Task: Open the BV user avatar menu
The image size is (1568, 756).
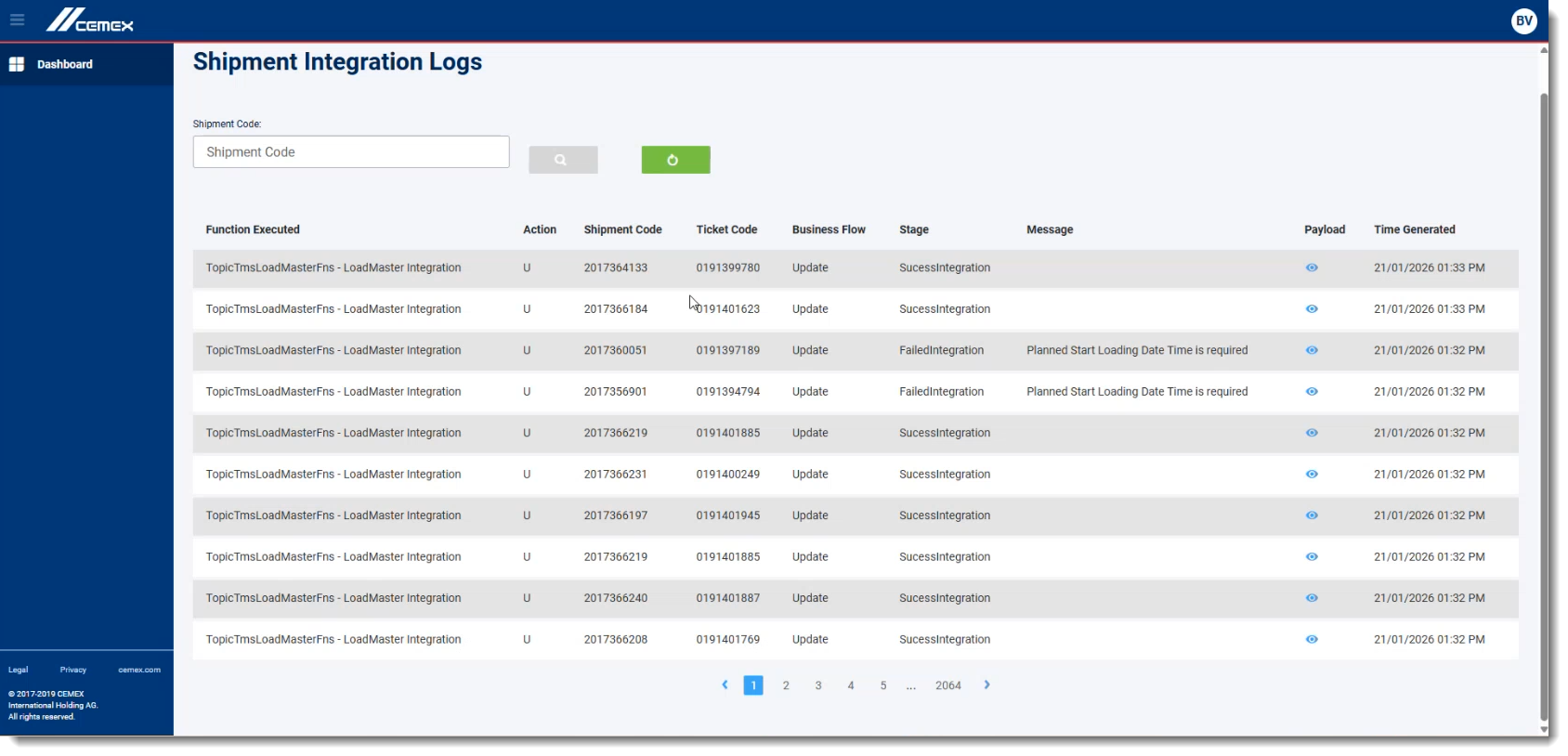Action: pyautogui.click(x=1523, y=20)
